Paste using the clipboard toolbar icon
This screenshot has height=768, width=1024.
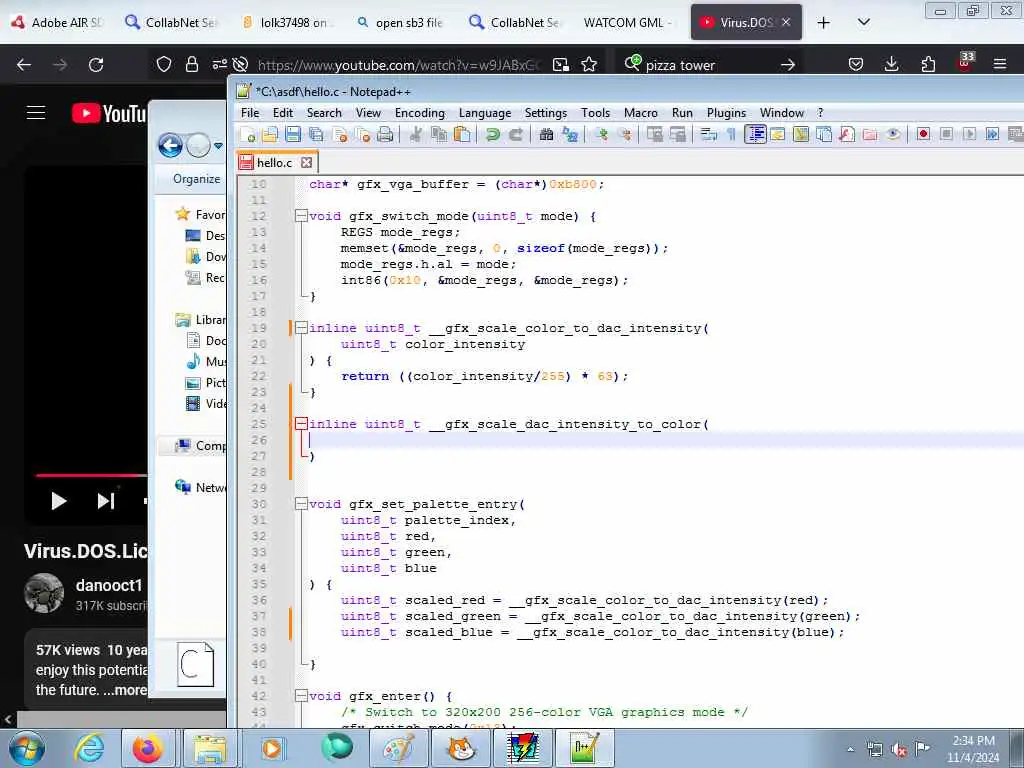[x=462, y=135]
